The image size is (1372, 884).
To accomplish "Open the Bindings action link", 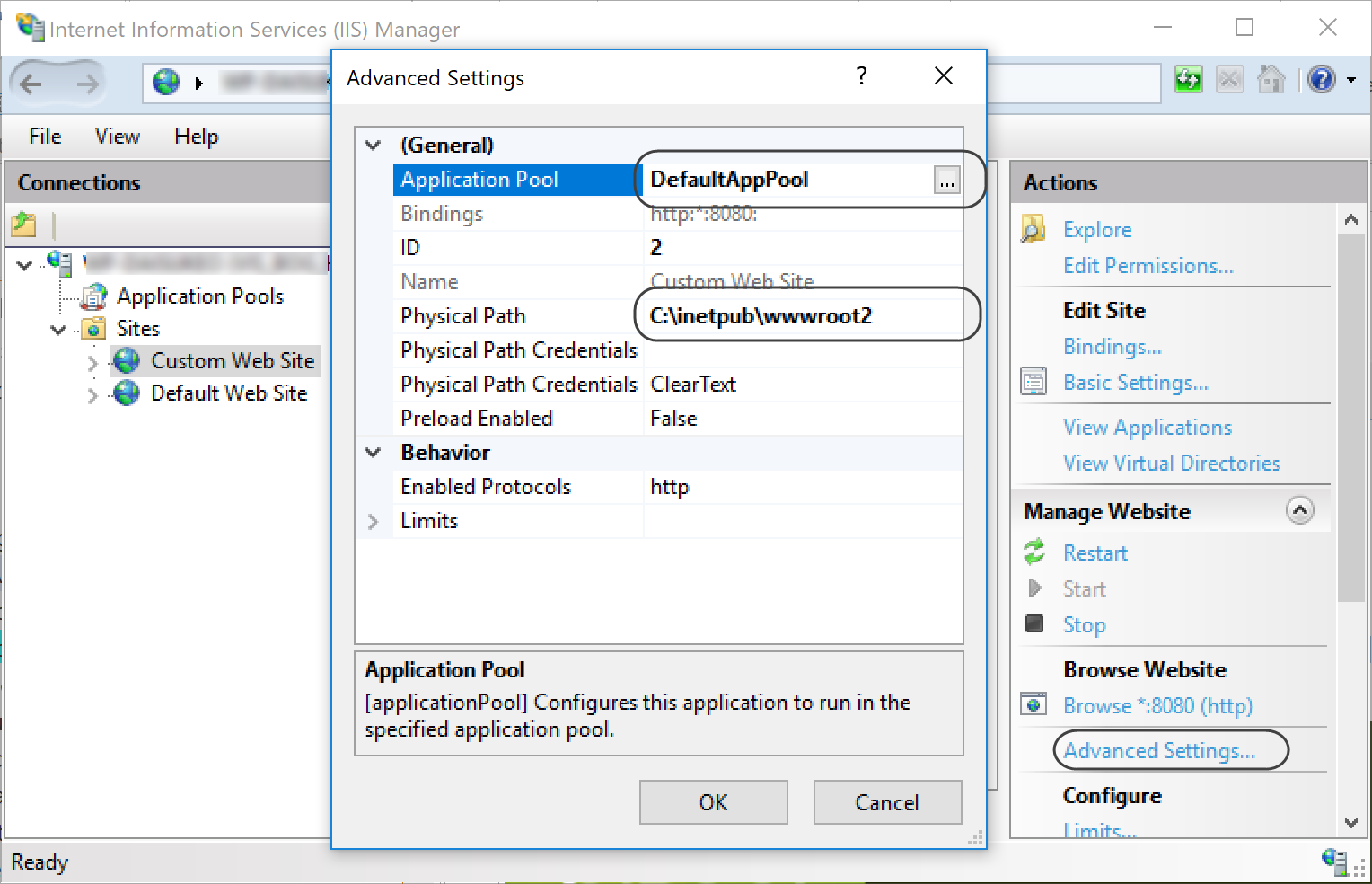I will pos(1113,347).
